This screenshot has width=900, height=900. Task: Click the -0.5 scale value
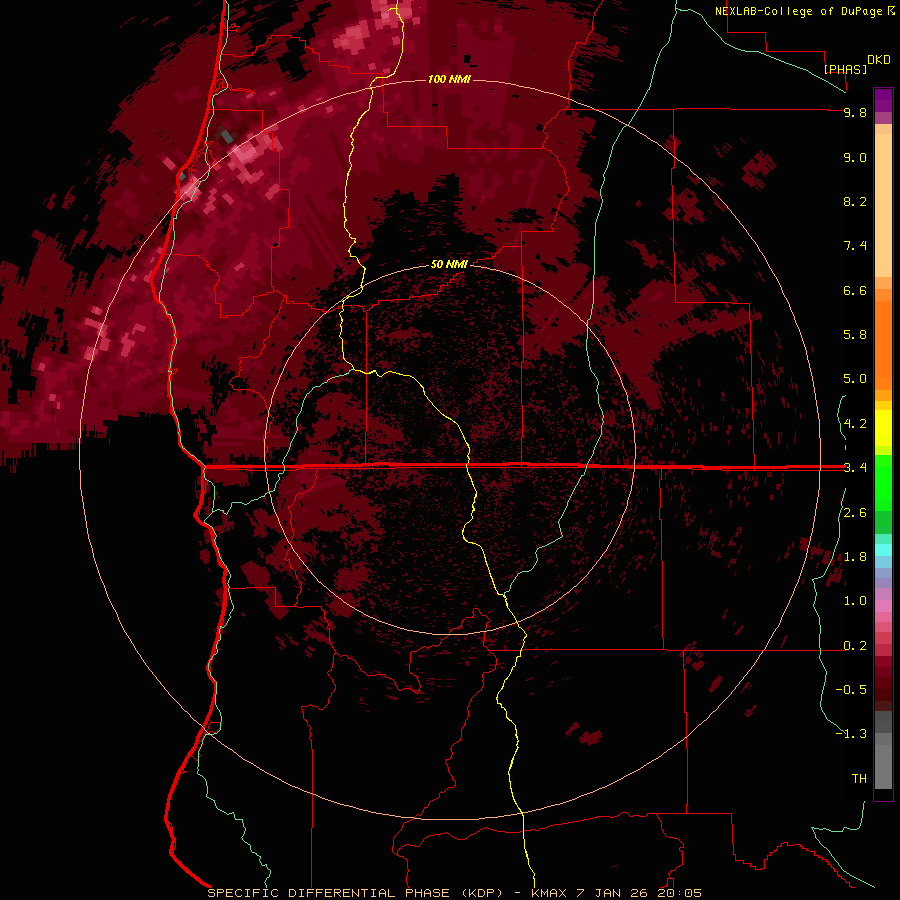(851, 690)
